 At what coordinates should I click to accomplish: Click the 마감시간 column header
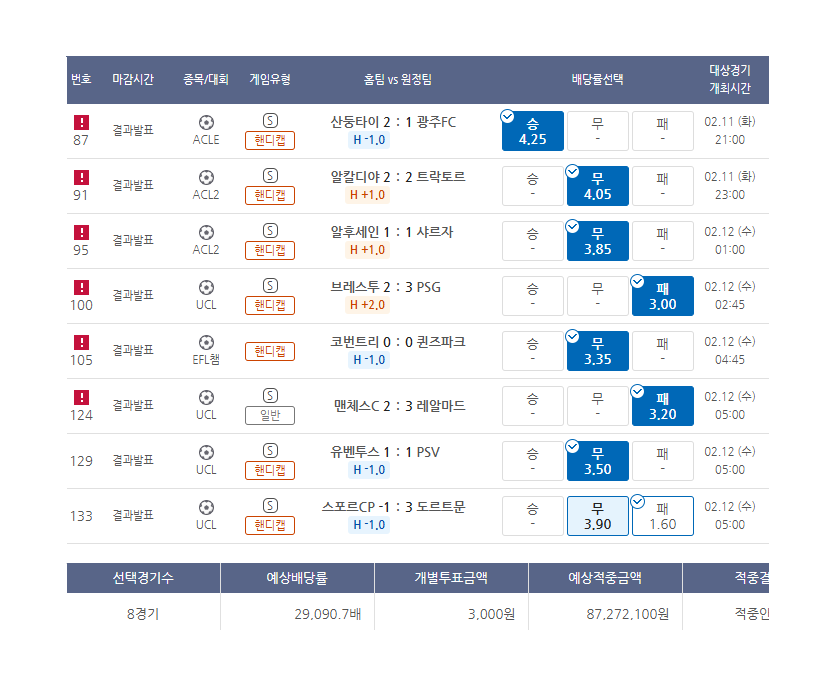click(x=133, y=80)
